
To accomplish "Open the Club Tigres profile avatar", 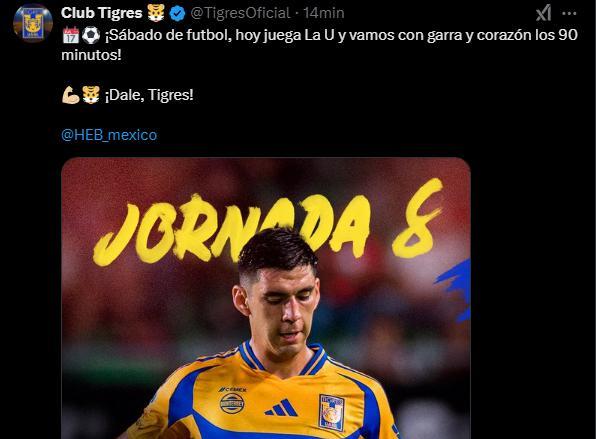I will click(x=33, y=23).
